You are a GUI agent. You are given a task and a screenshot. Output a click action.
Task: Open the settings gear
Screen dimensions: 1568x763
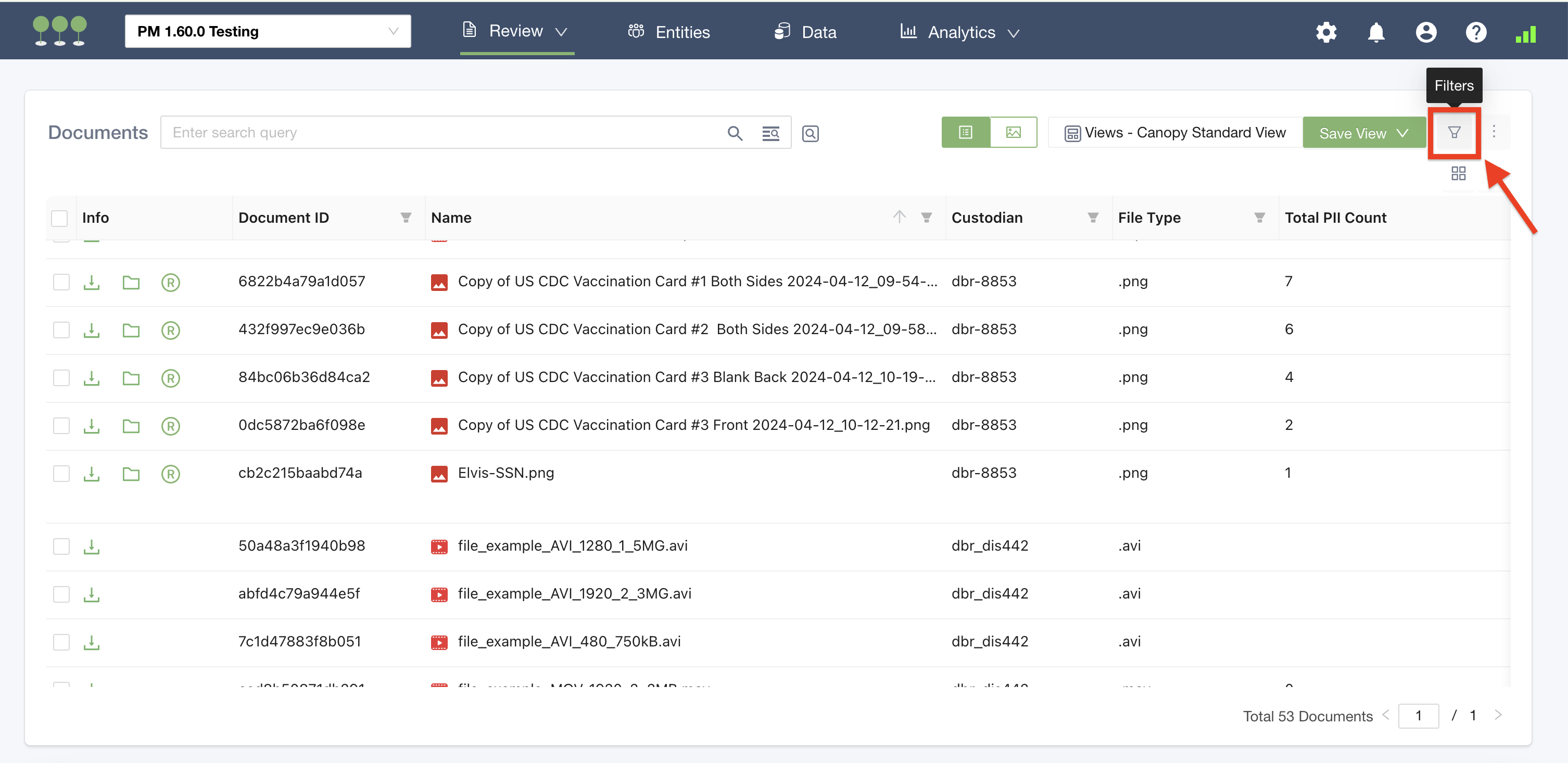click(1326, 32)
